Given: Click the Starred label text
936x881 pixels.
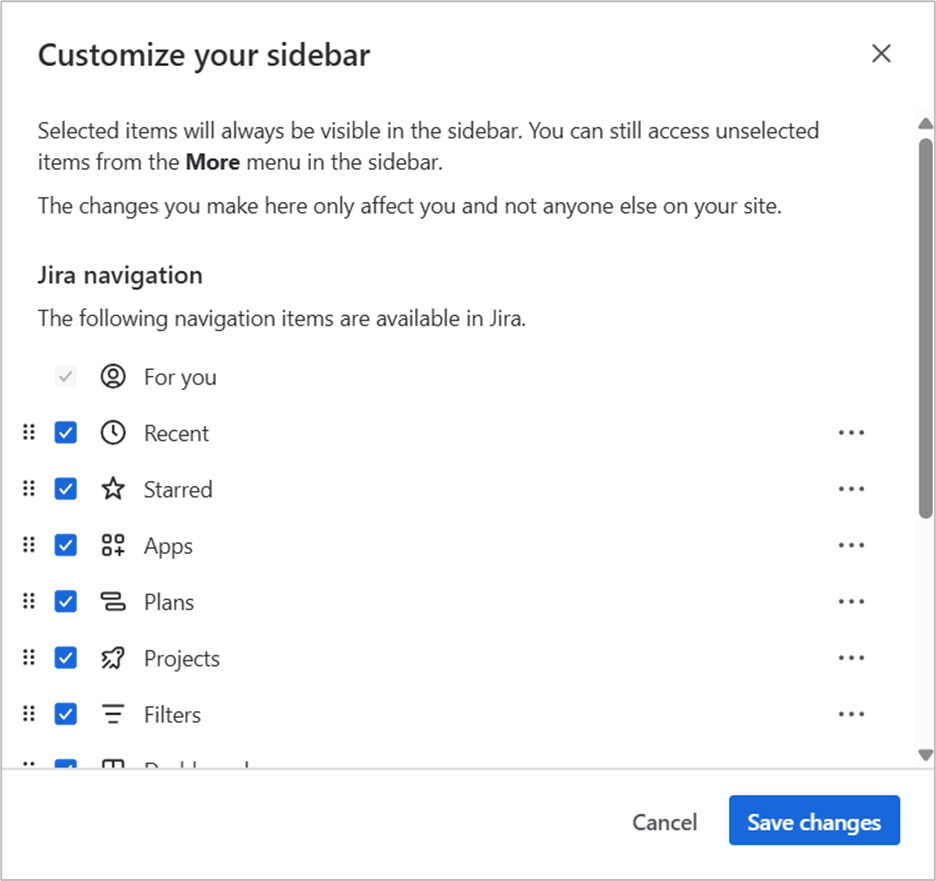Looking at the screenshot, I should [x=178, y=489].
